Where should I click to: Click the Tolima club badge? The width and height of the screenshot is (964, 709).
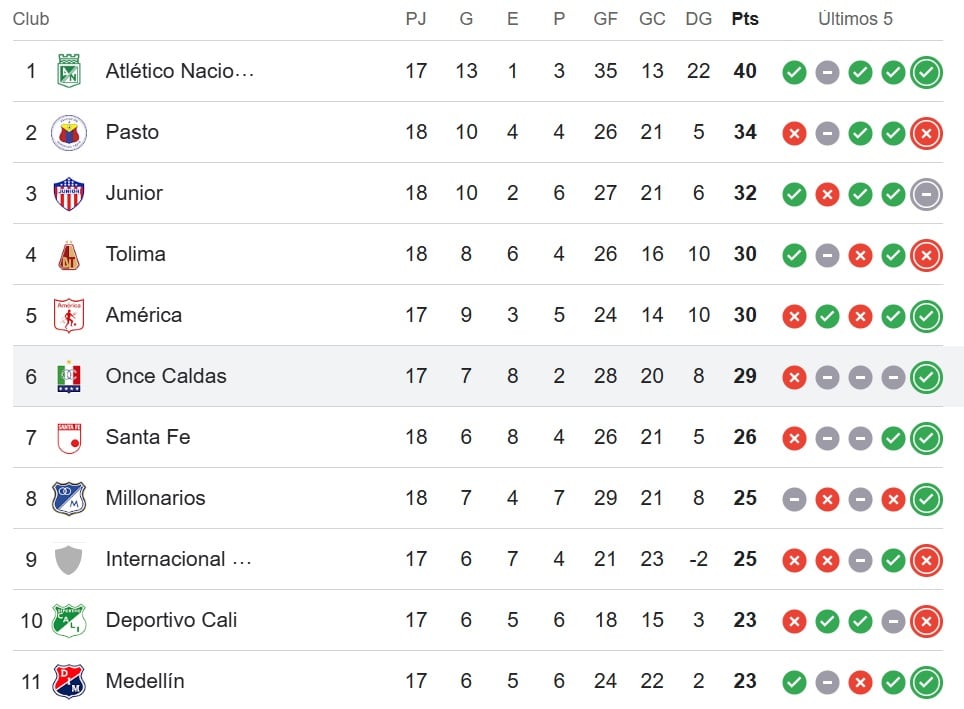[68, 254]
